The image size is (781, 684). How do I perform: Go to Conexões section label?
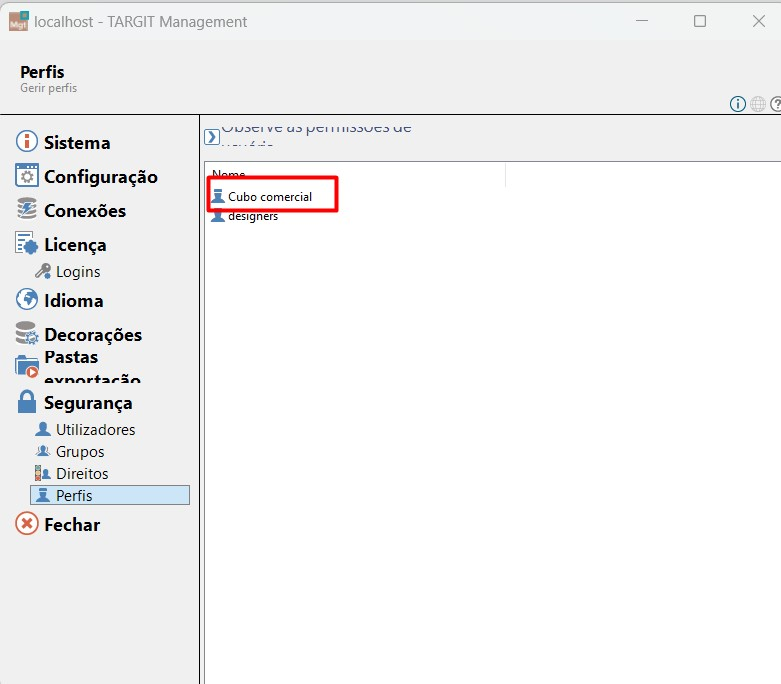click(85, 211)
